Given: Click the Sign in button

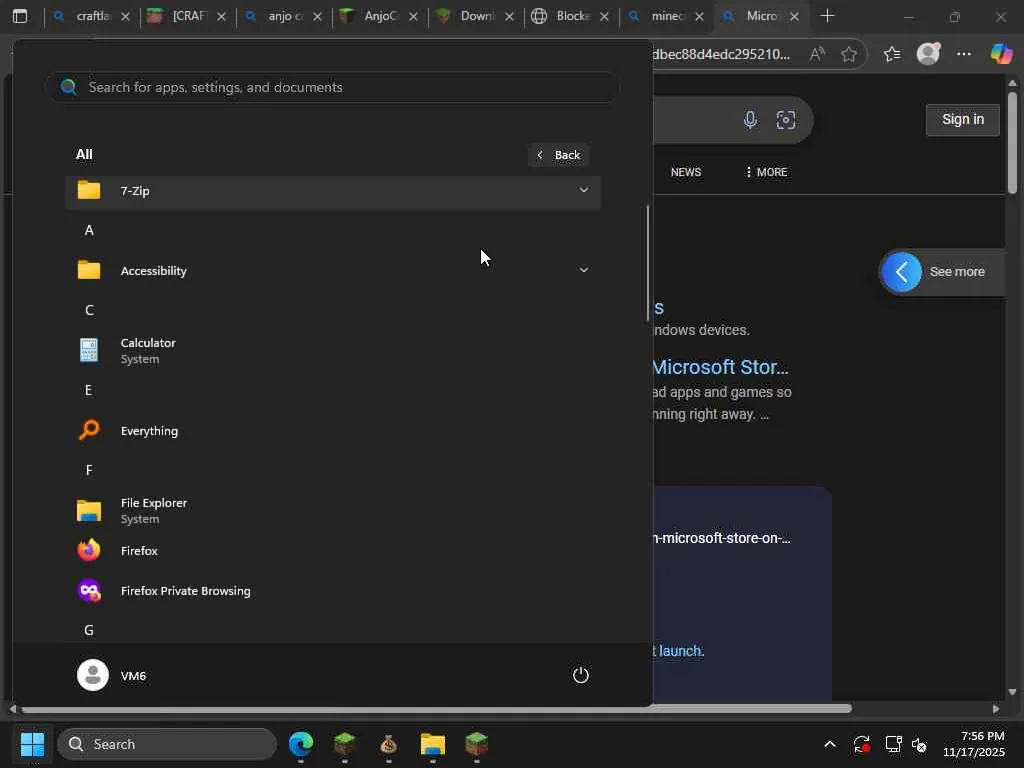Looking at the screenshot, I should [x=963, y=120].
